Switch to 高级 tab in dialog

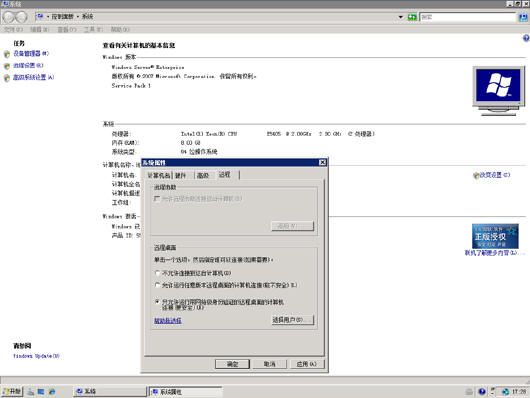pyautogui.click(x=203, y=175)
